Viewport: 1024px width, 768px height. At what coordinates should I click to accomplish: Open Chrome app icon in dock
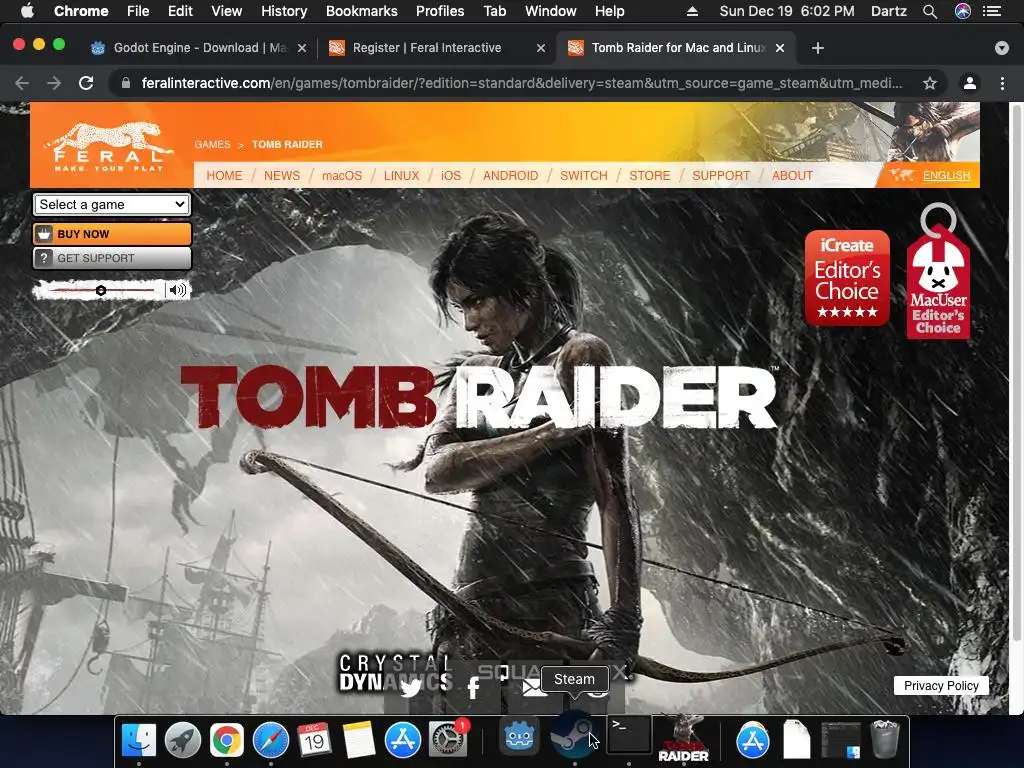(x=227, y=740)
